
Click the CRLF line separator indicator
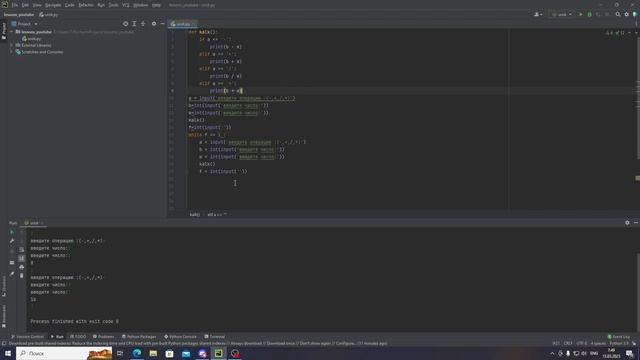tap(568, 344)
